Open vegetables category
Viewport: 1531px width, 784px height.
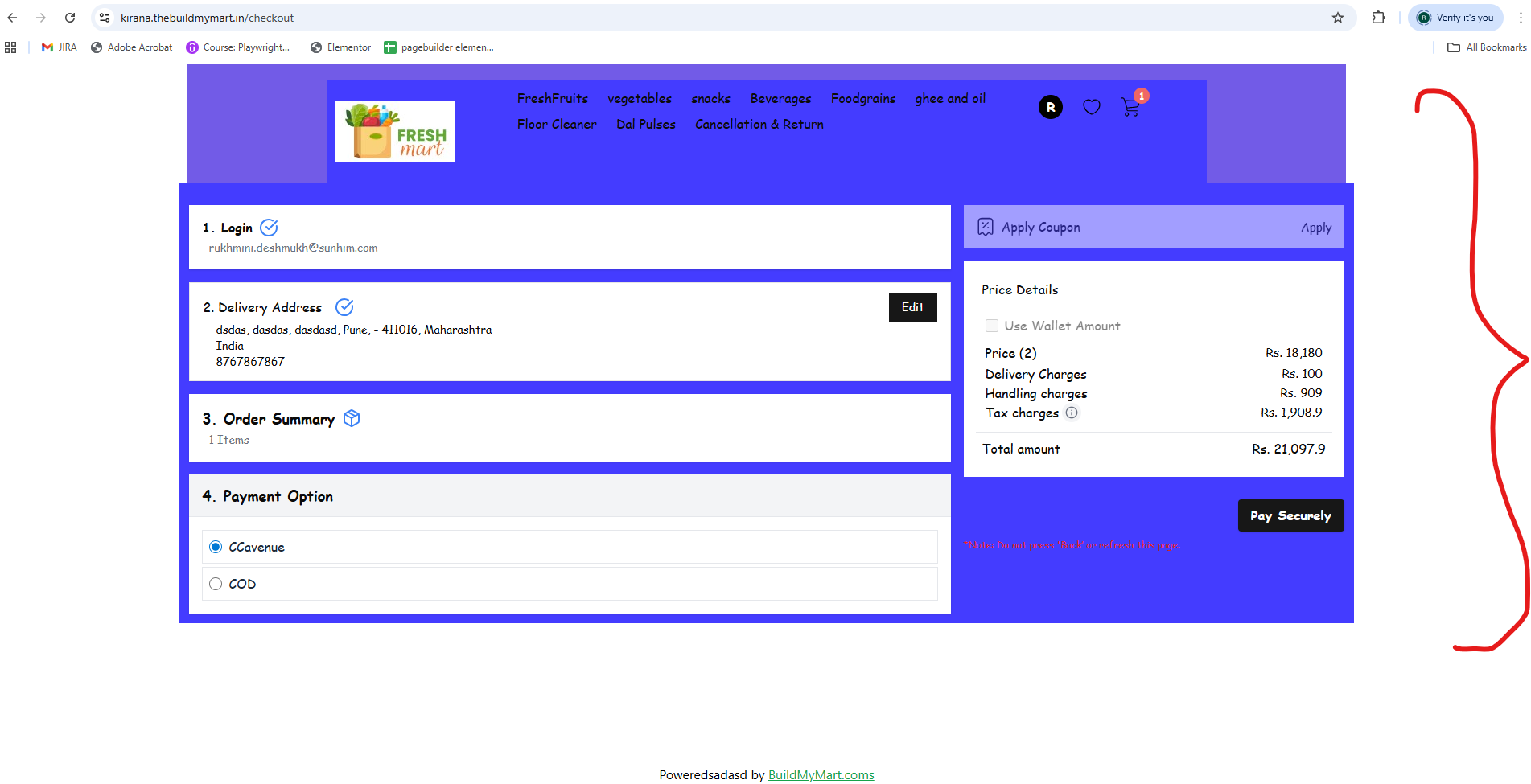[x=640, y=98]
